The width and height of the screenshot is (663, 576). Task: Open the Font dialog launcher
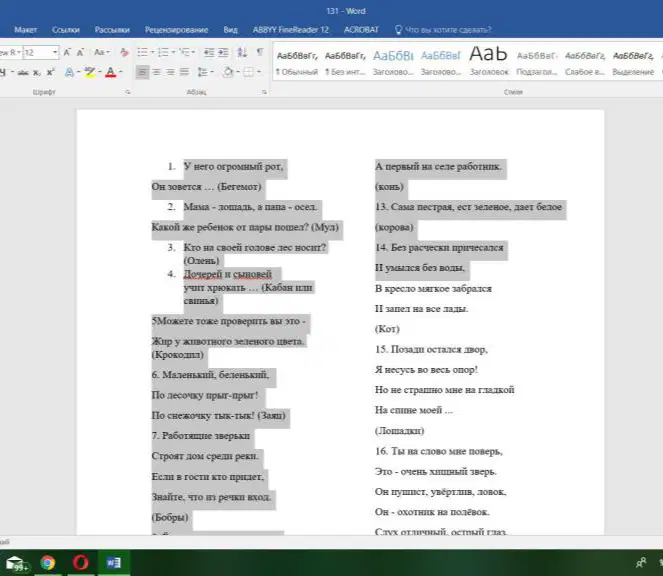click(128, 92)
